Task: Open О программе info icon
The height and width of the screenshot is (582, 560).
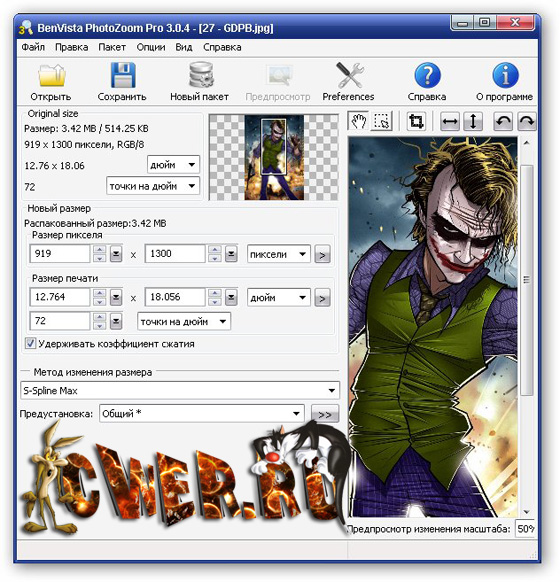Action: coord(505,75)
